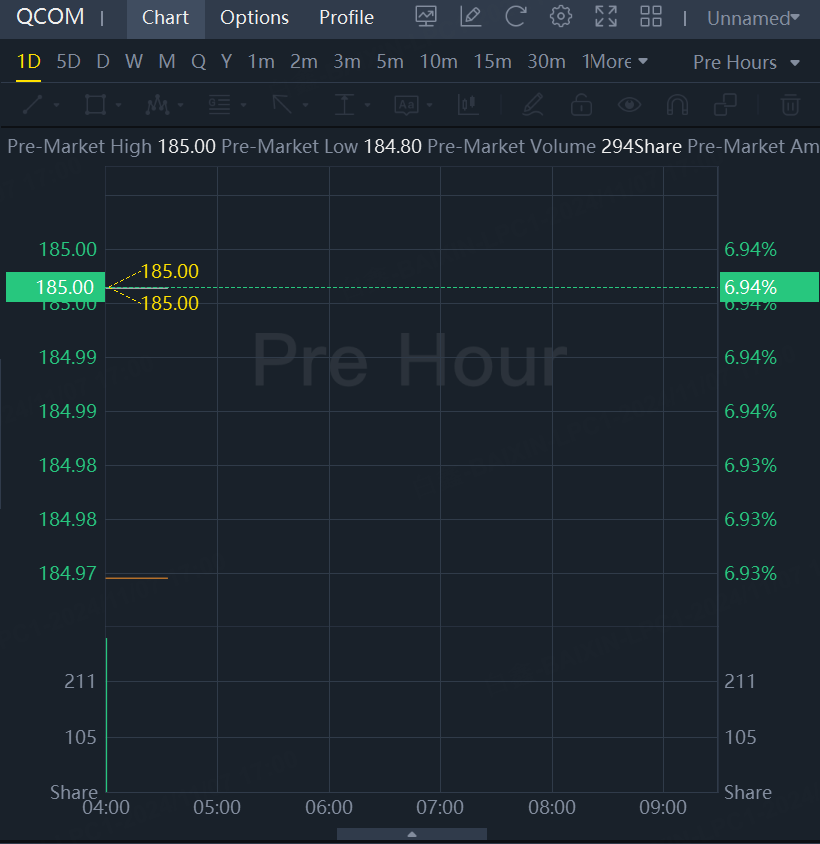This screenshot has height=844, width=820.
Task: Select the D daily timeframe
Action: (103, 61)
